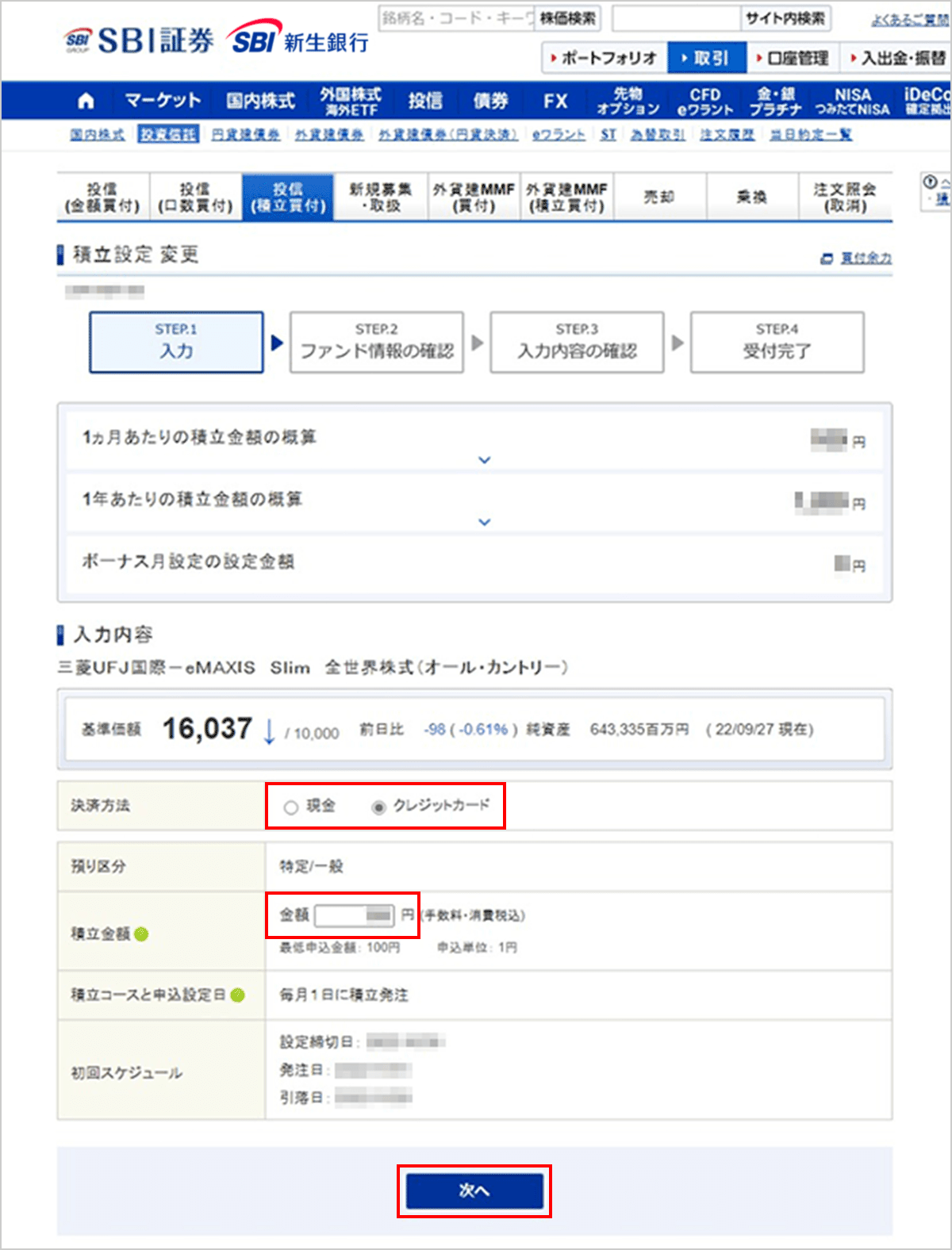Click green help icon beside 積立金額
952x1250 pixels.
coord(141,934)
